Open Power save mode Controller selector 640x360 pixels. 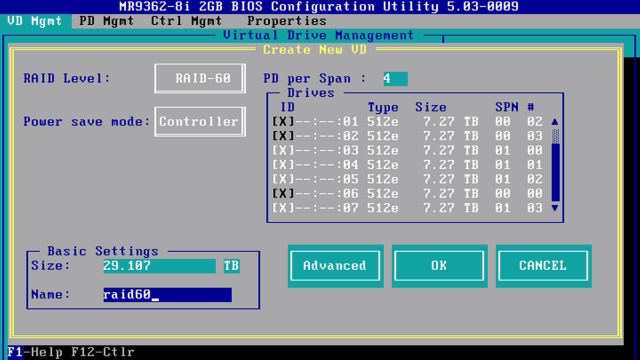click(x=200, y=122)
